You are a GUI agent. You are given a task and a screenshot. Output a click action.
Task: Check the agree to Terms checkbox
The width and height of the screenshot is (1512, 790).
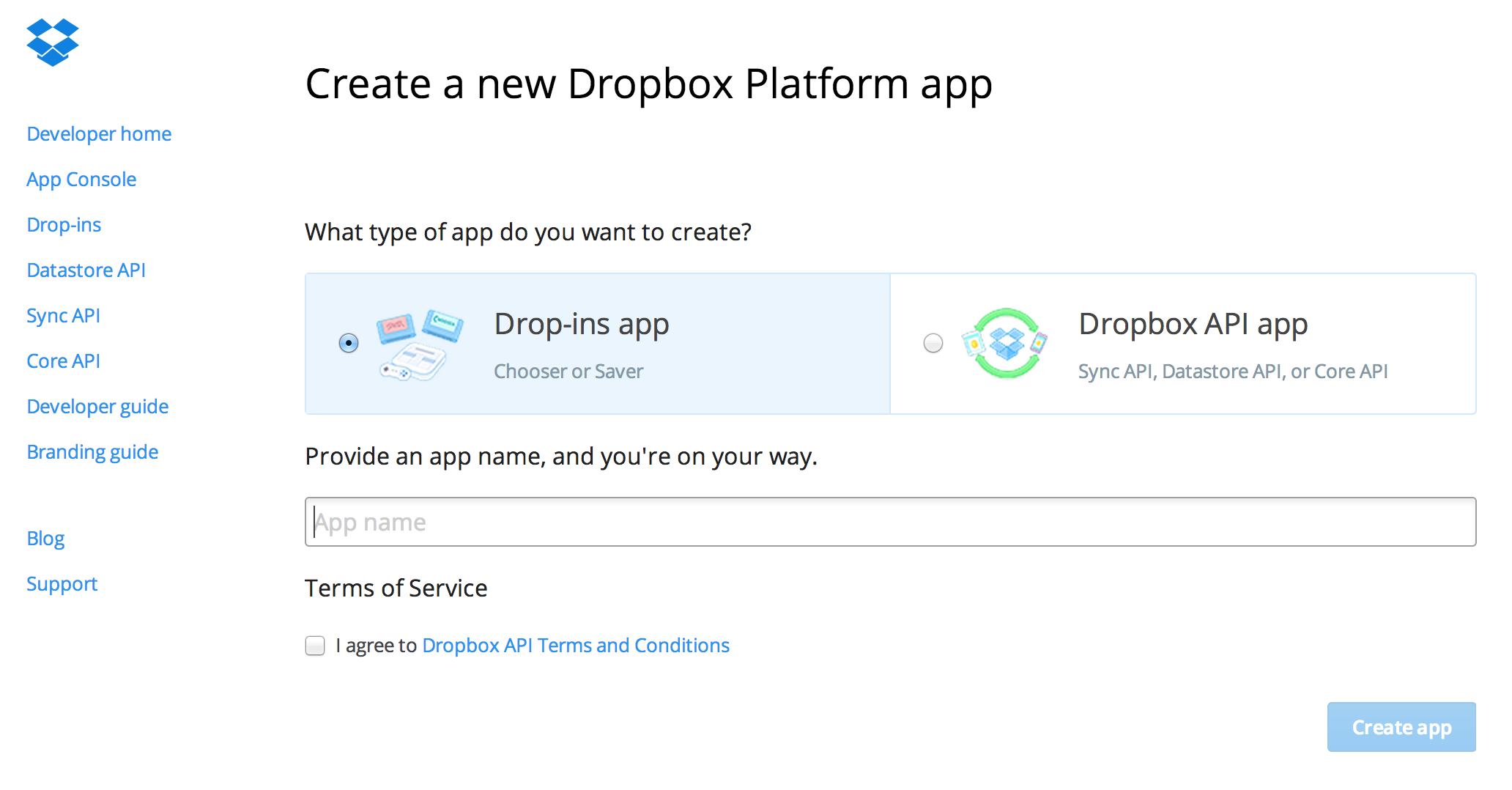coord(315,646)
